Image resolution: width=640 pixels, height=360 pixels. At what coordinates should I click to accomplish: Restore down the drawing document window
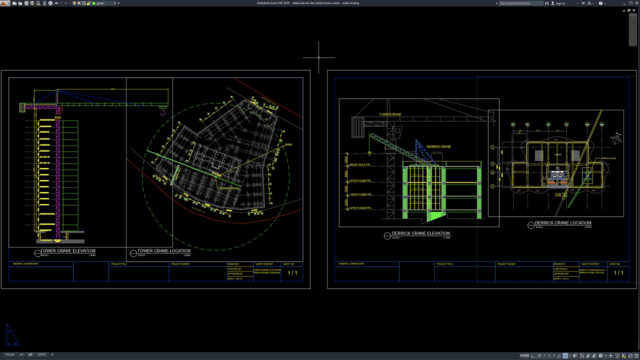click(x=629, y=10)
